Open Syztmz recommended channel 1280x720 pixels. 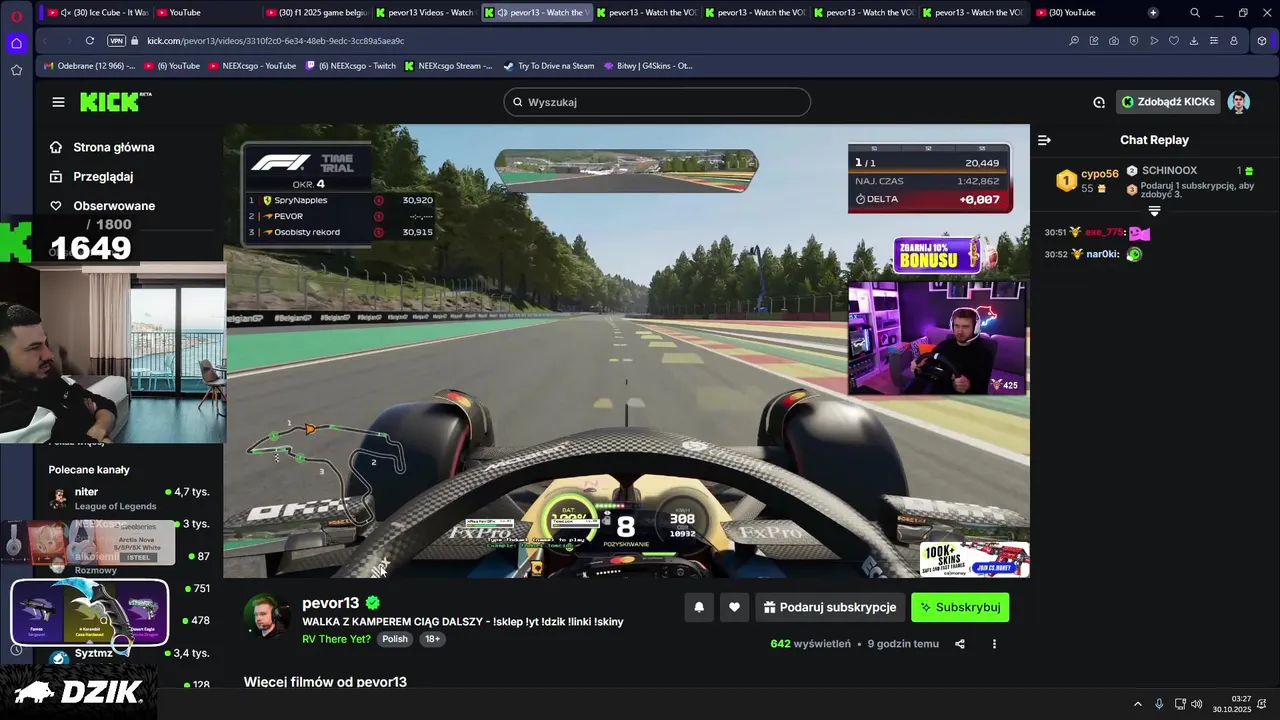130,653
